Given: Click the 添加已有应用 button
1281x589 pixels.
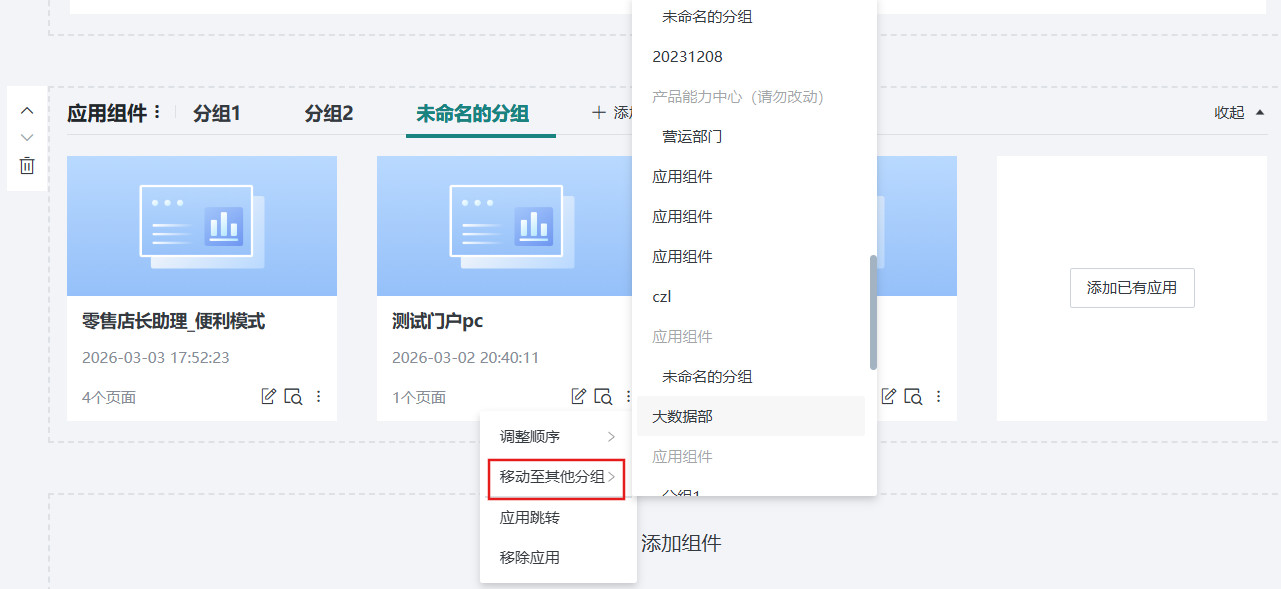Looking at the screenshot, I should pos(1132,288).
